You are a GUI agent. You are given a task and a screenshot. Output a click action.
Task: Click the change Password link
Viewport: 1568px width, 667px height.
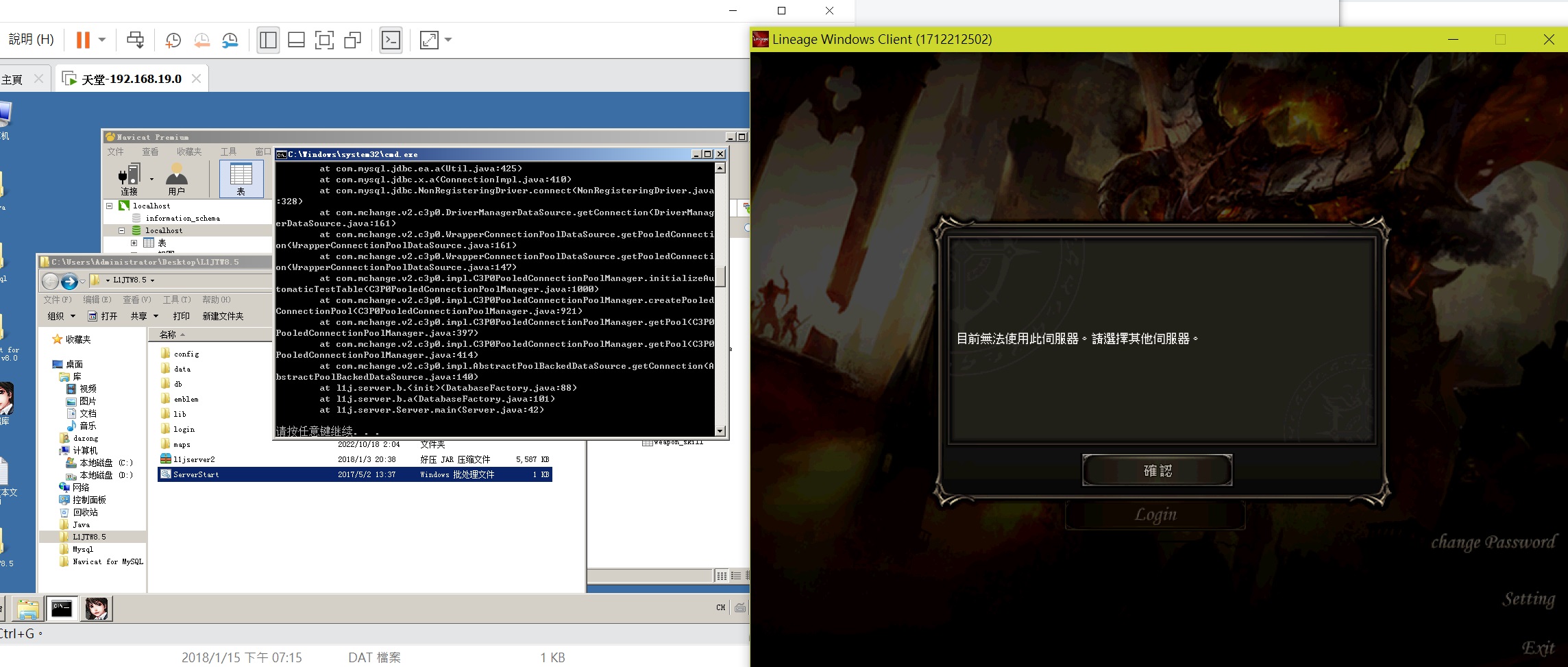(1493, 542)
